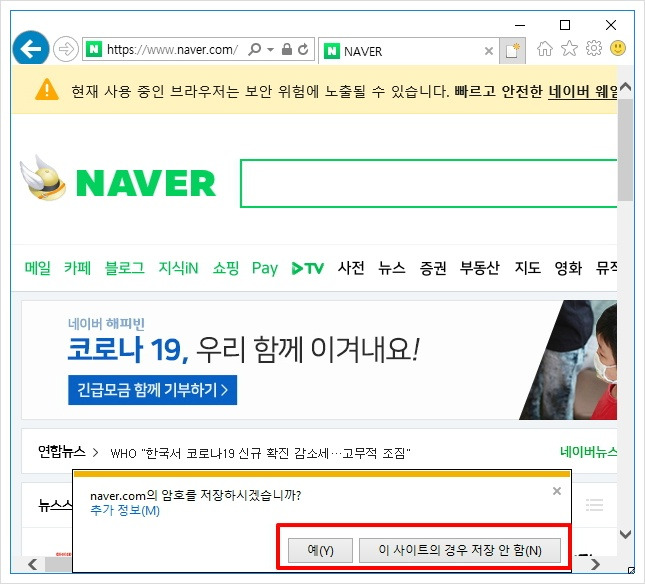Viewport: 645px width, 584px height.
Task: Open the 지도 menu link
Action: [x=527, y=268]
